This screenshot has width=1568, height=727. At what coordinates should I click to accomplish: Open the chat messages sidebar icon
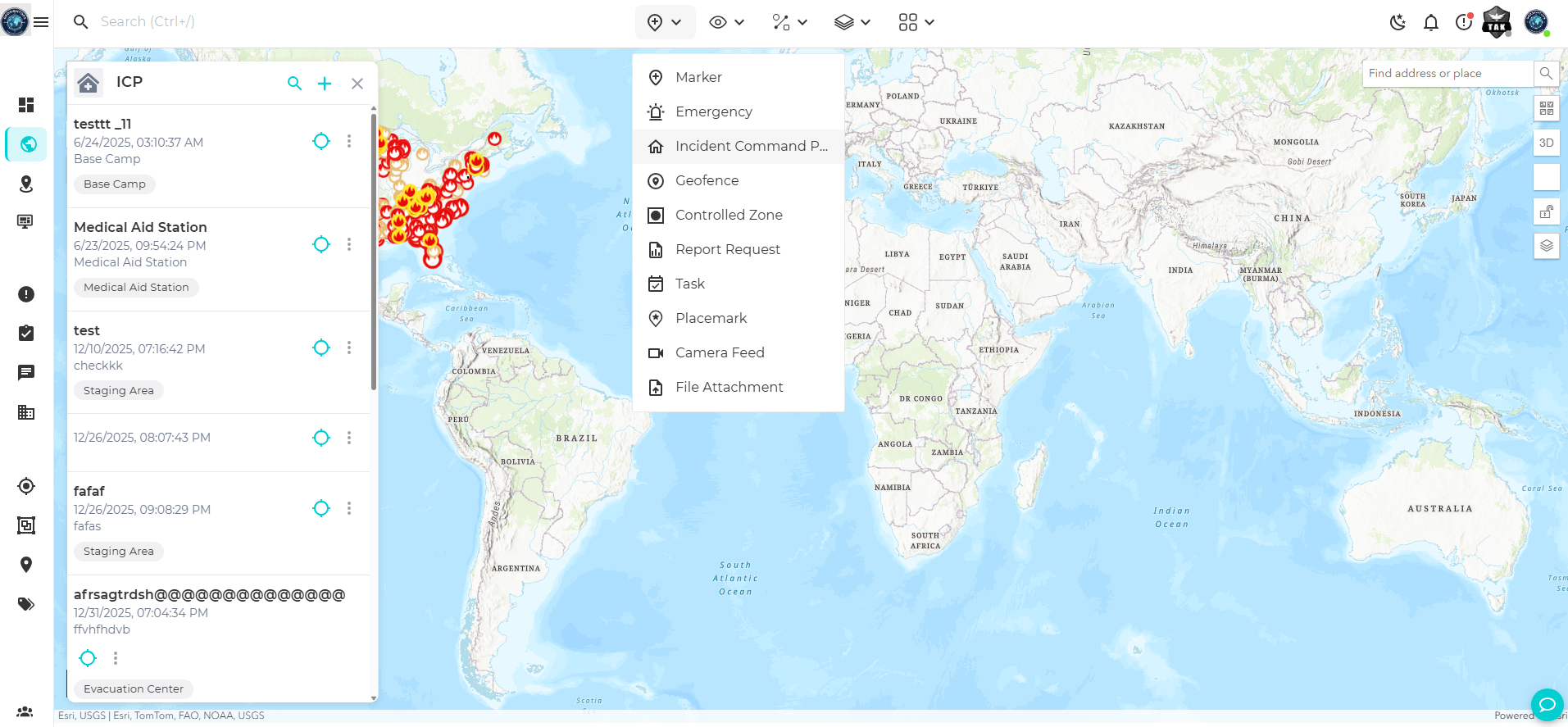[26, 373]
